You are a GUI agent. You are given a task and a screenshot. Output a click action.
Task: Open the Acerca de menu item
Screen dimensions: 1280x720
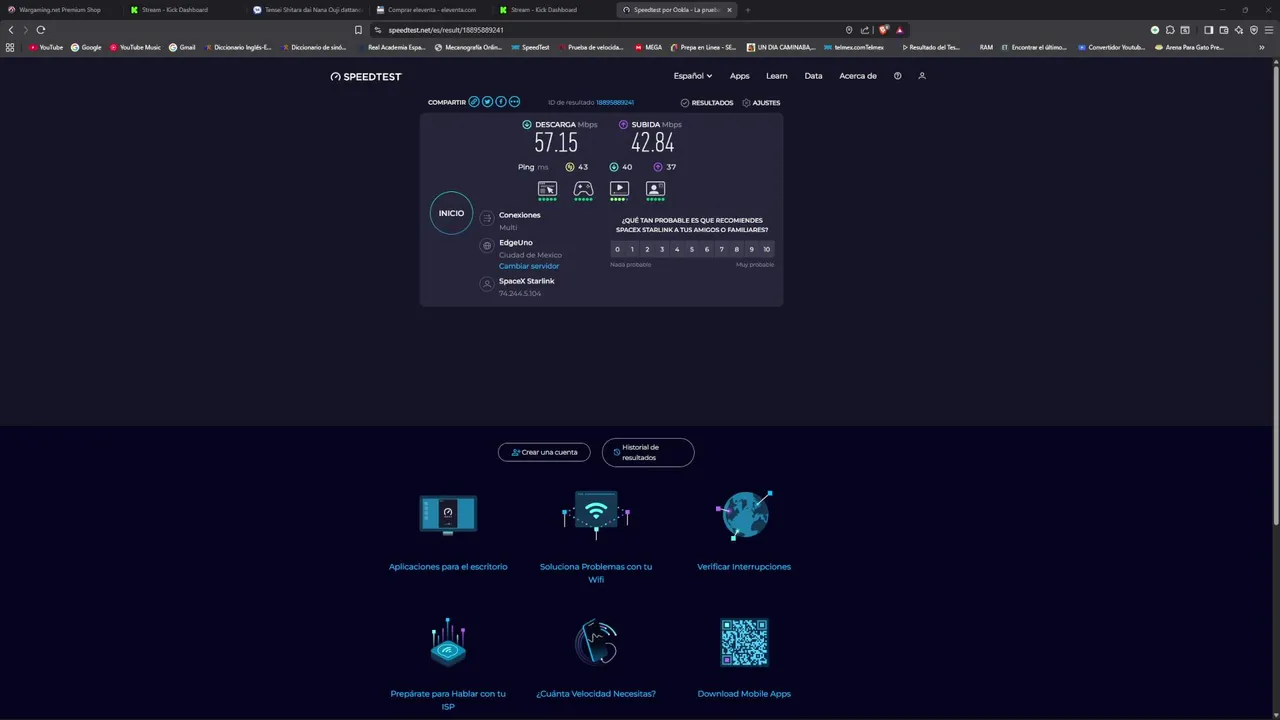click(x=858, y=76)
